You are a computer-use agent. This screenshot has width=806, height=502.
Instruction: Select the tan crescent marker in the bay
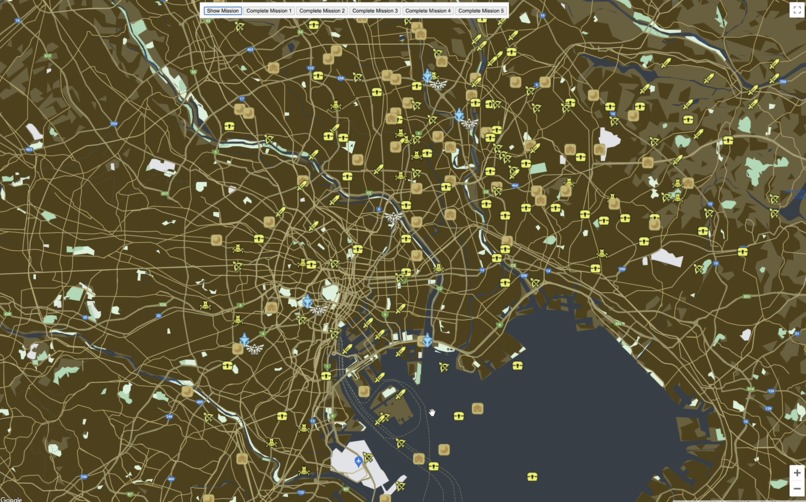(444, 450)
